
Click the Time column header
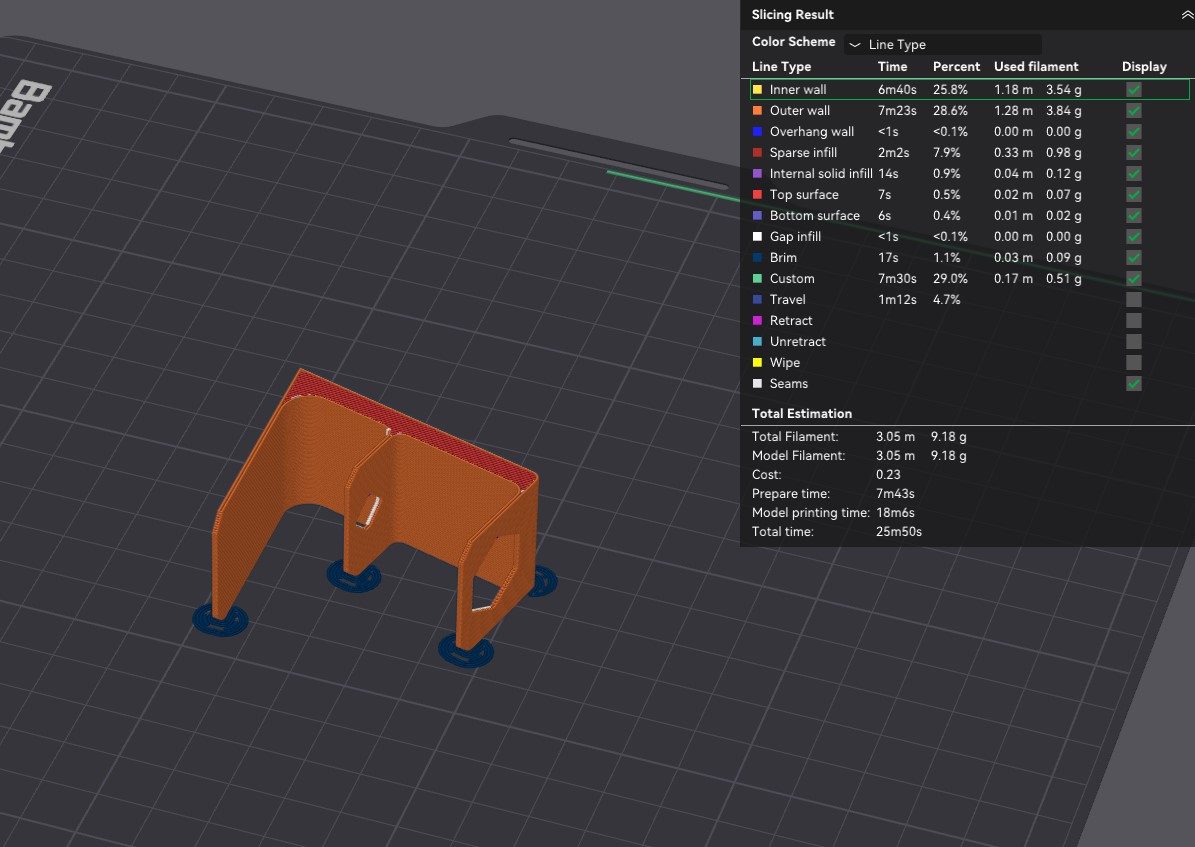(x=892, y=66)
